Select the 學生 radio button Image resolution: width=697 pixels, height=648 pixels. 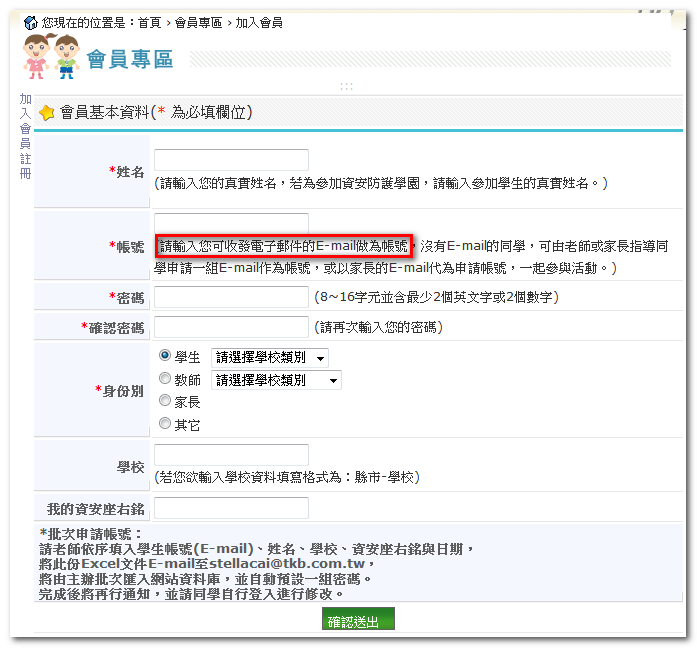(165, 357)
